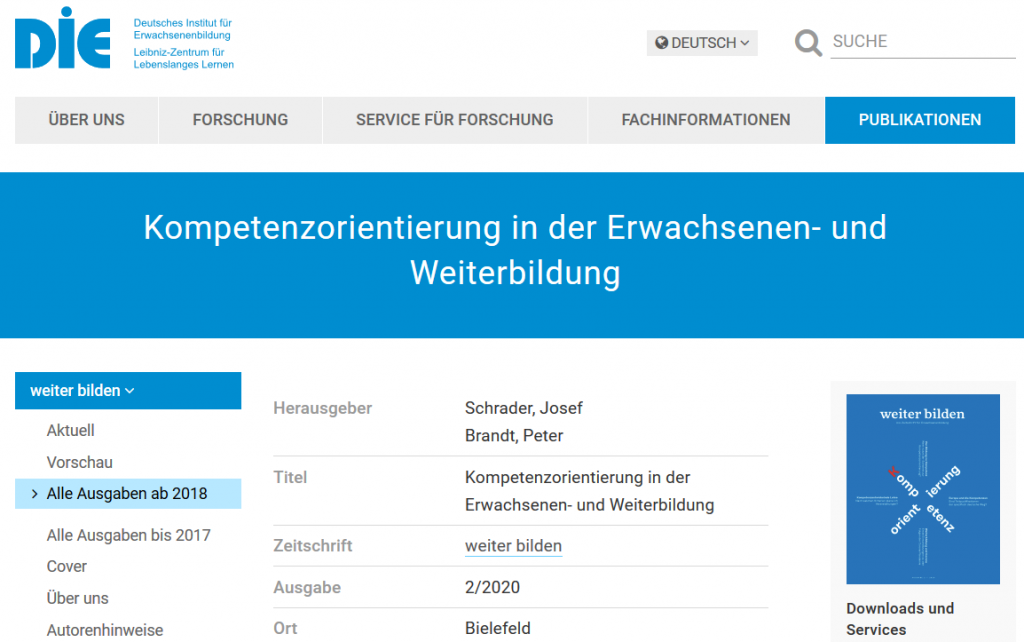Switch to the PUBLIKATIONEN tab
Screen dimensions: 1024x642
pyautogui.click(x=919, y=120)
